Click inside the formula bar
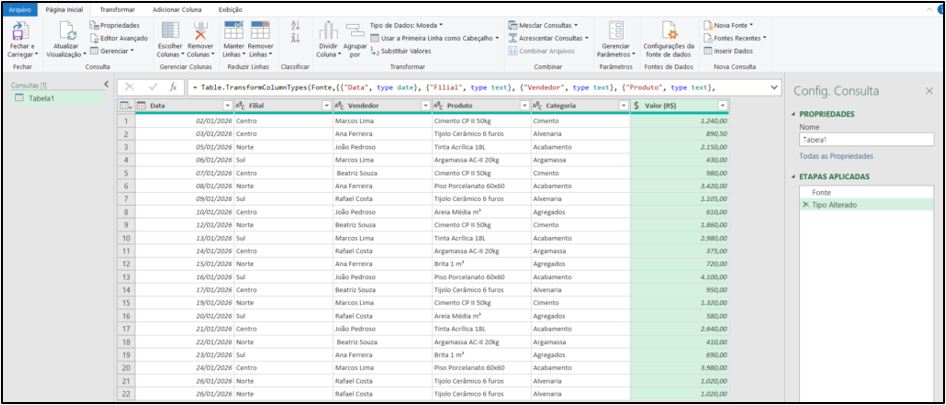The image size is (946, 405). coord(477,88)
